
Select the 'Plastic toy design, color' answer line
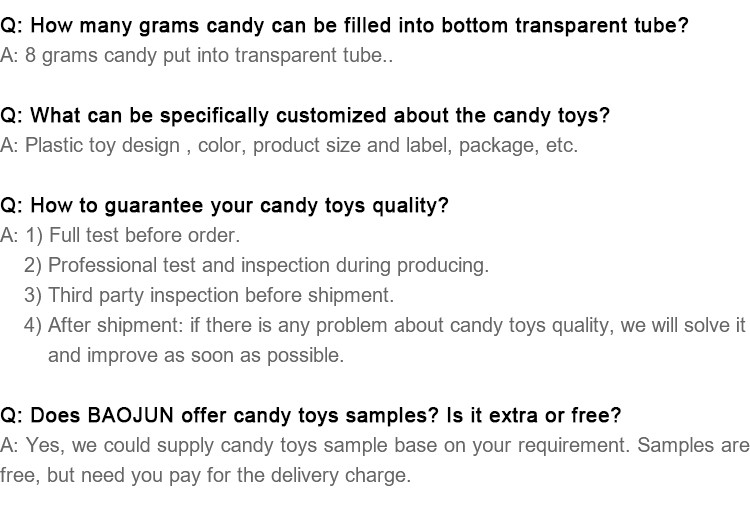click(289, 145)
